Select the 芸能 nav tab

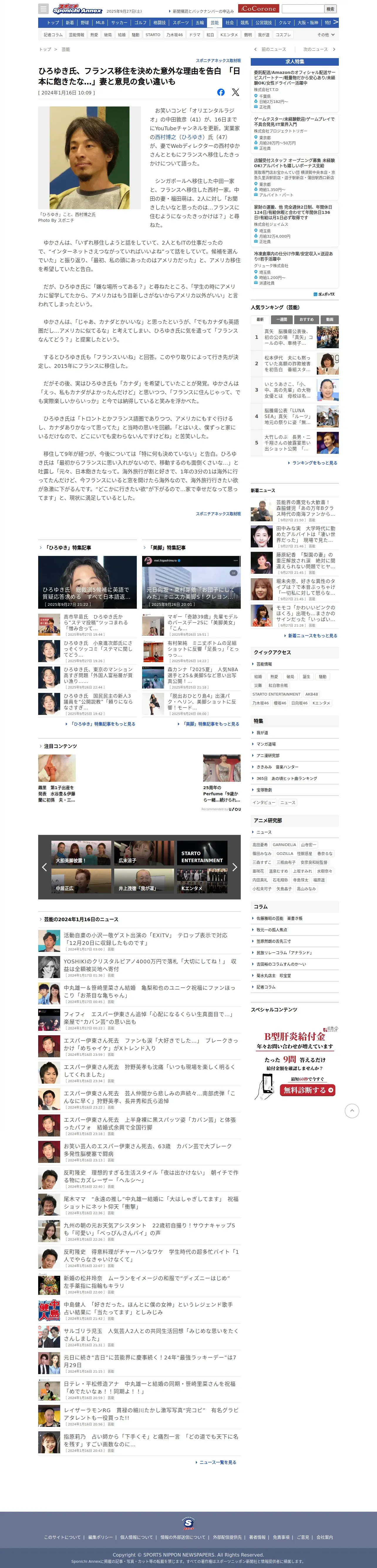click(214, 23)
